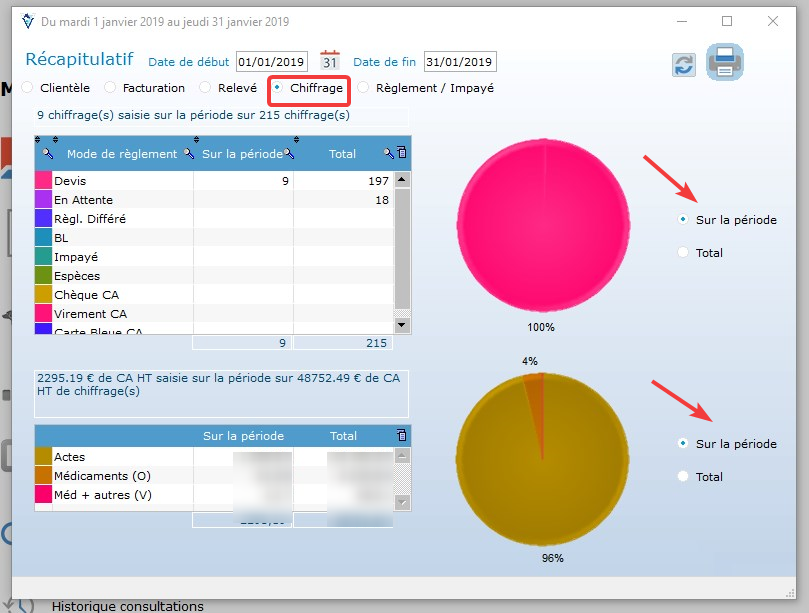
Task: Click the magnifier right of Sur la période header
Action: pyautogui.click(x=289, y=153)
